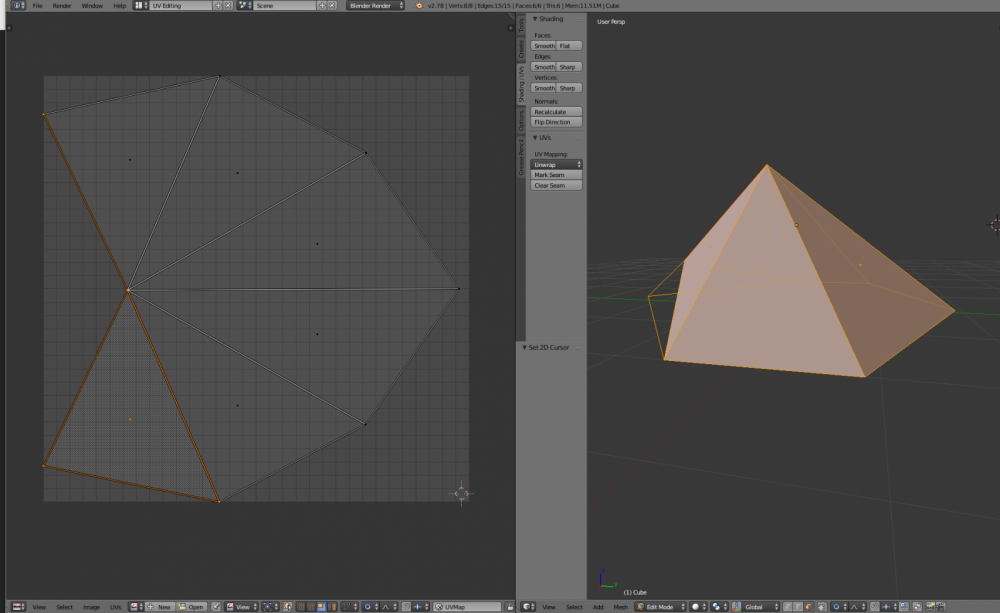Click the viewport shading sphere icon
The image size is (1000, 613).
[x=696, y=607]
